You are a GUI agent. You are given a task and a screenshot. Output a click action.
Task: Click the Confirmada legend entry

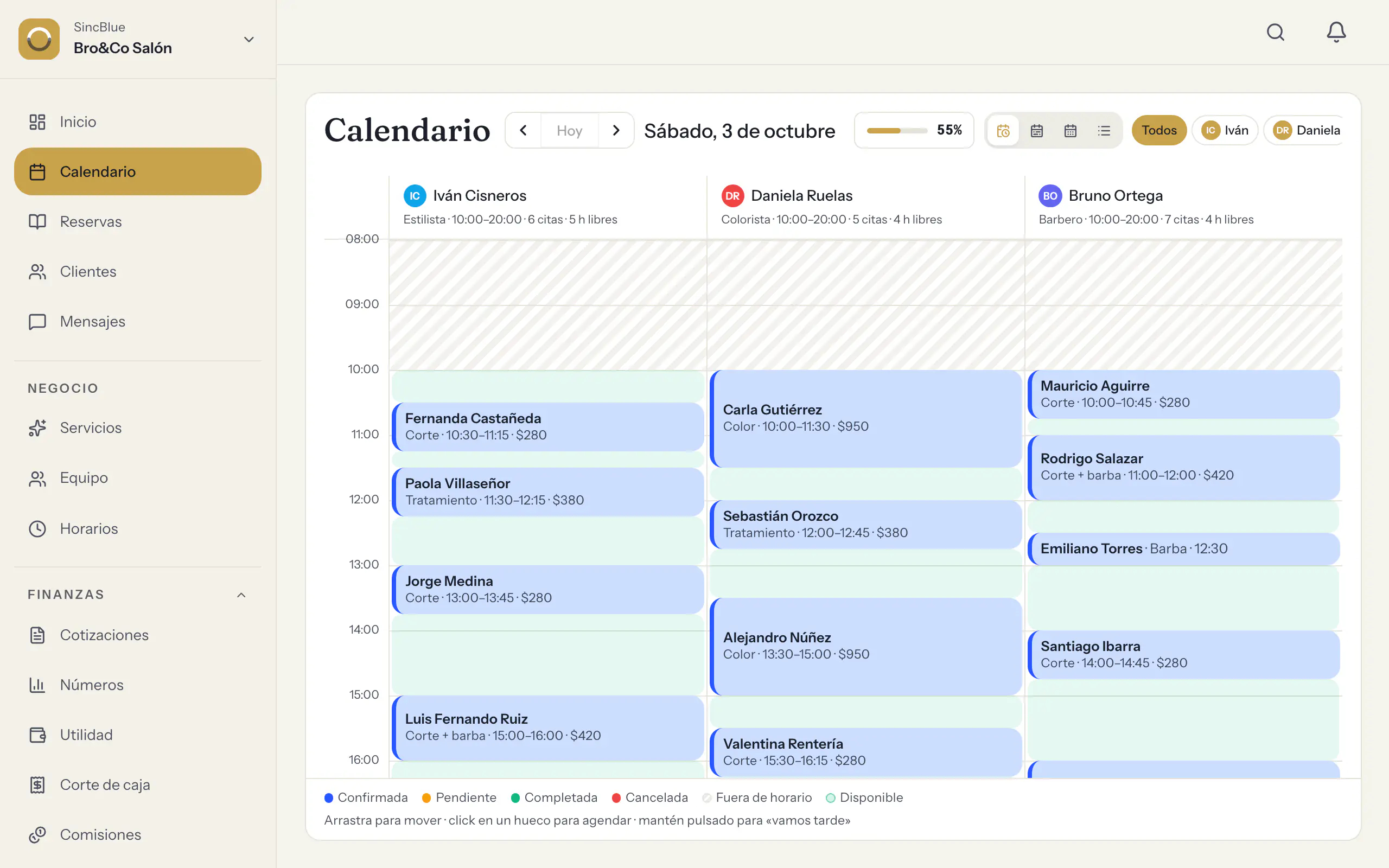tap(366, 797)
